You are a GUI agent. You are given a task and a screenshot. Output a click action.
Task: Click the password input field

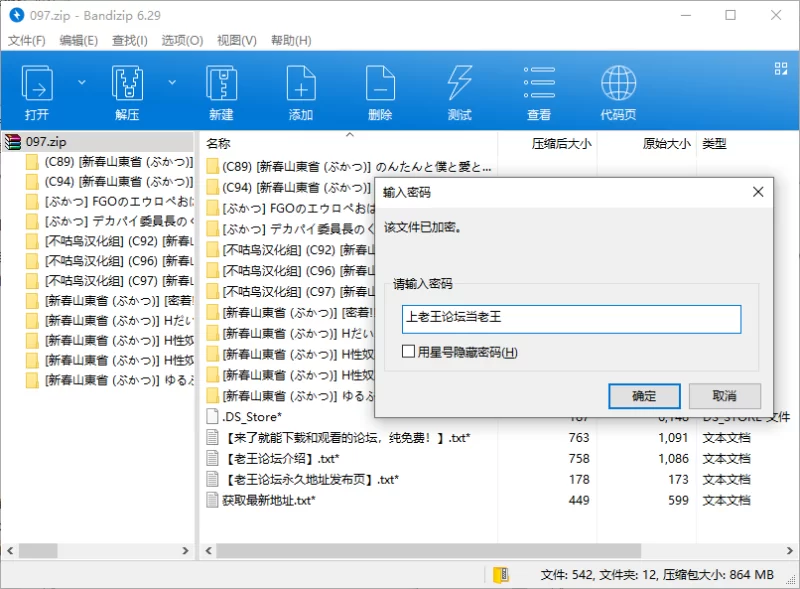571,319
